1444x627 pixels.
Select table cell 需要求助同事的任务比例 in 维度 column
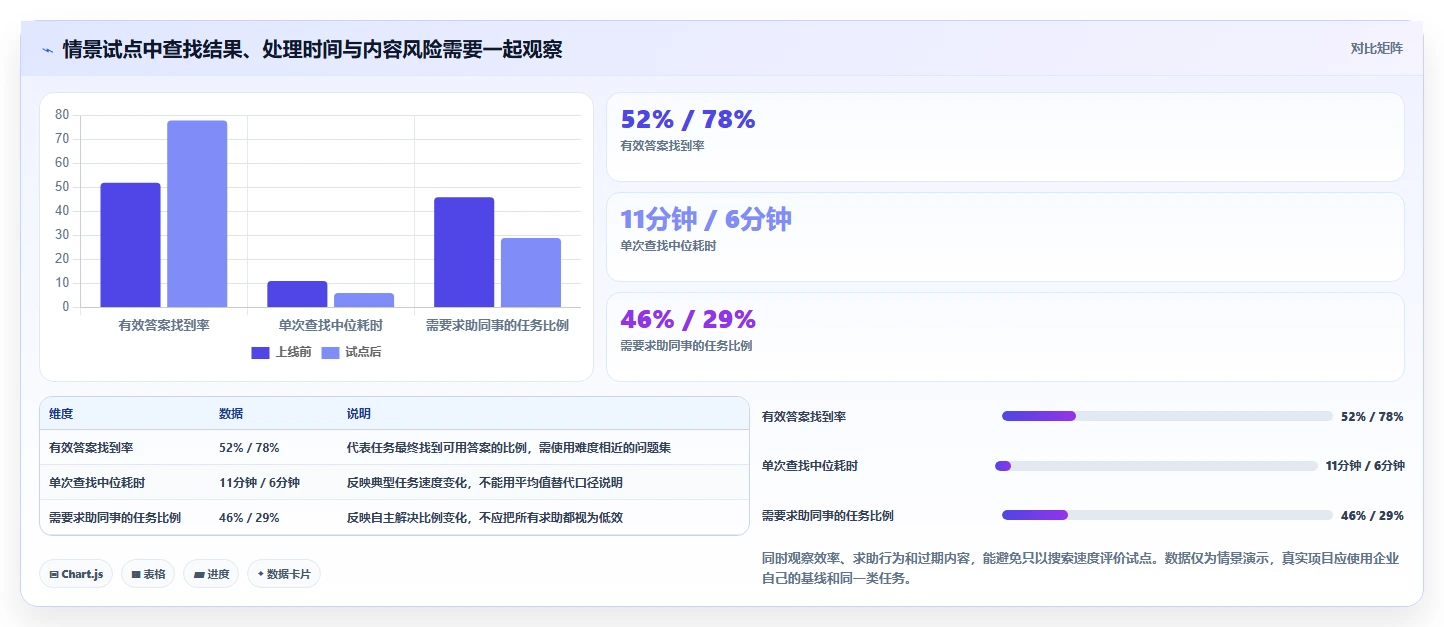pos(115,518)
